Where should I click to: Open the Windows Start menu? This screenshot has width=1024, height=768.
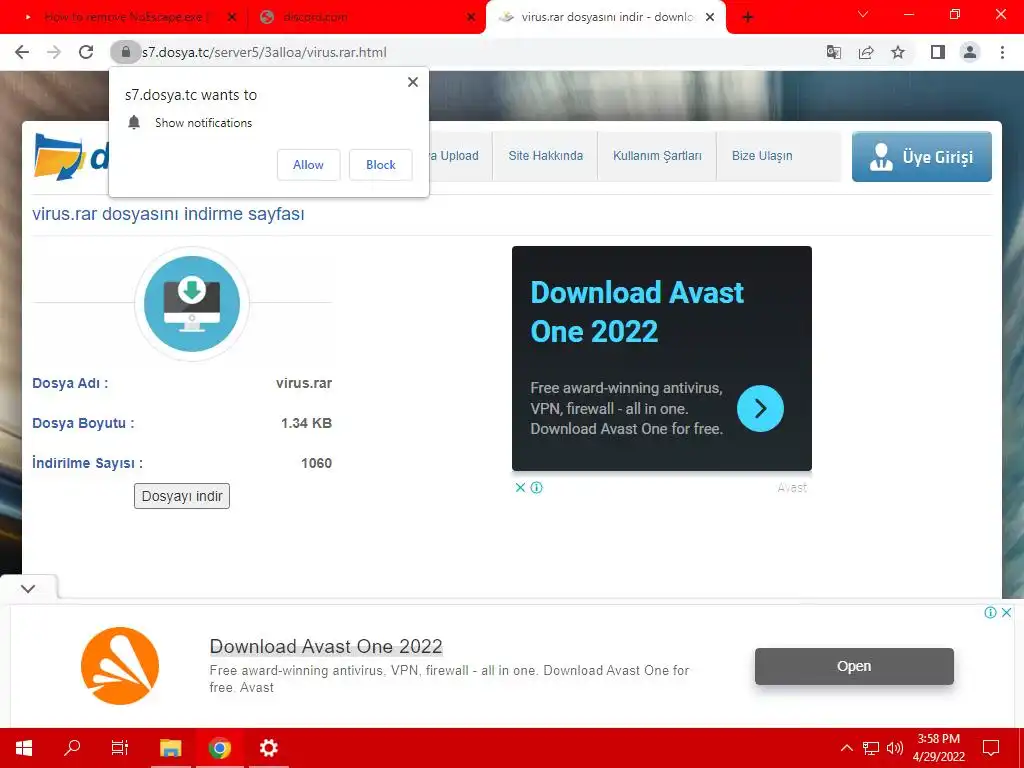(24, 748)
